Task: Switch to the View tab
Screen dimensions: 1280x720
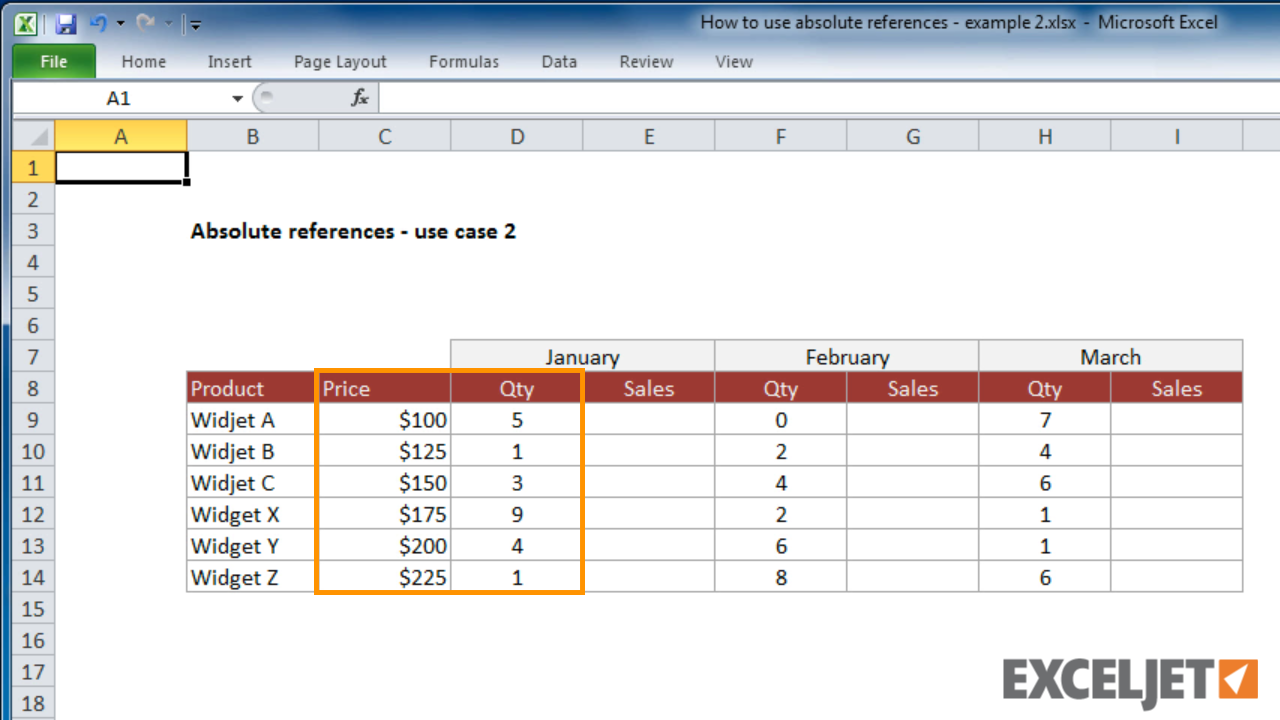Action: tap(734, 61)
